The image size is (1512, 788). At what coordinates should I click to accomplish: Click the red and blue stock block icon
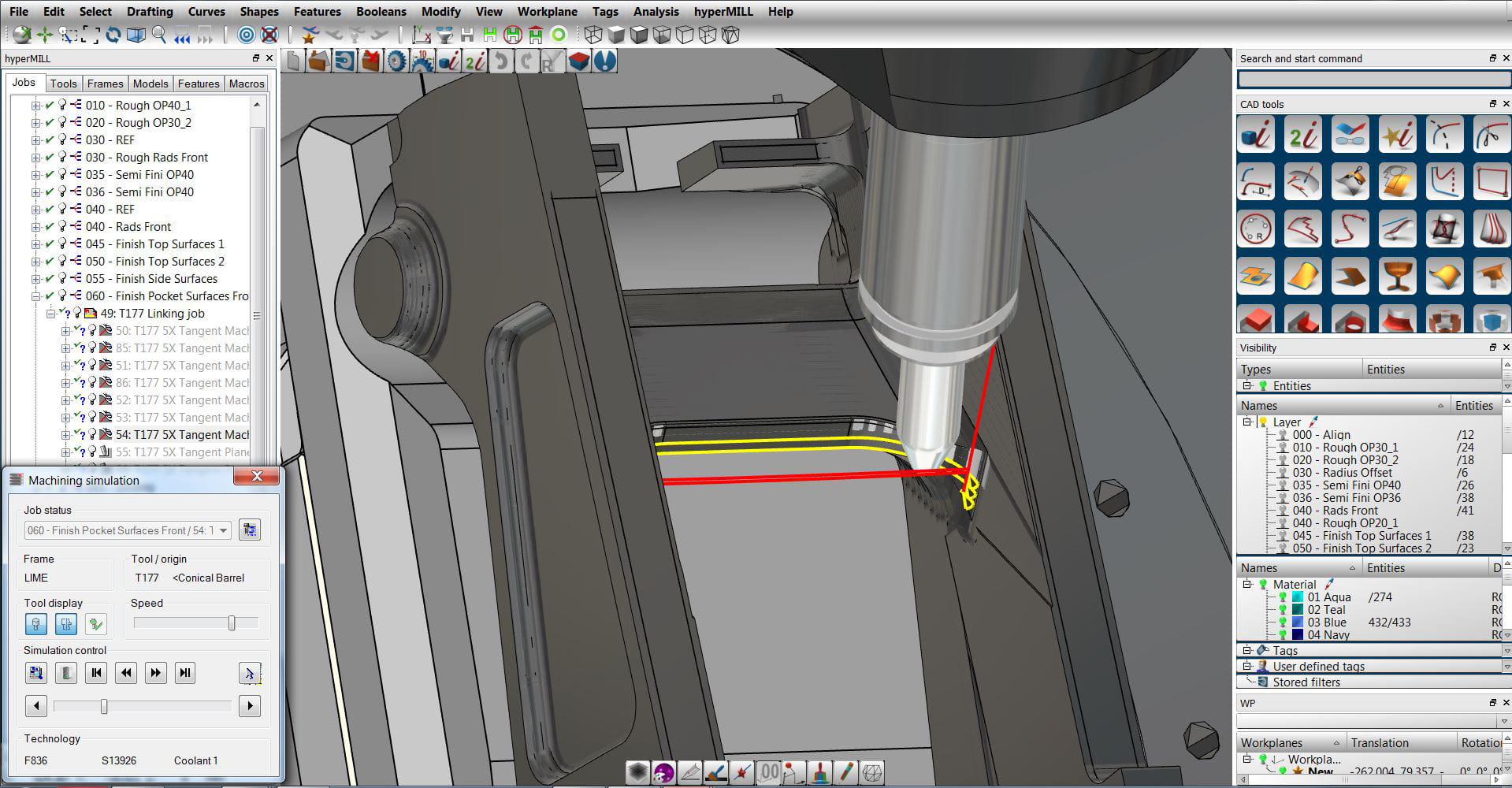579,61
